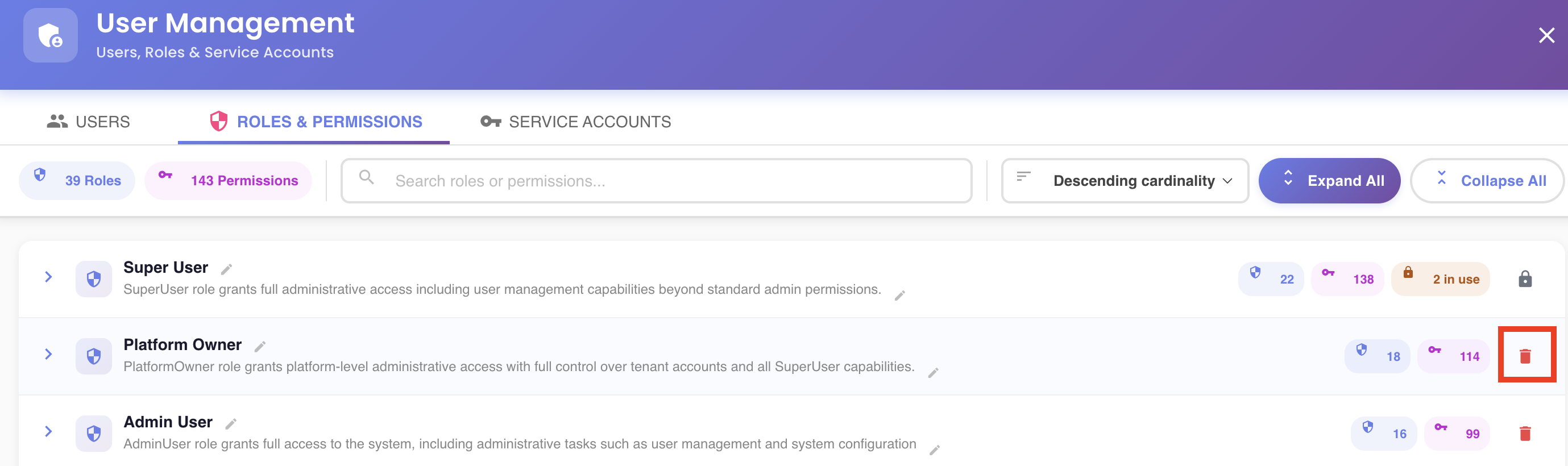Edit the Admin User role name
The image size is (1568, 466).
point(231,423)
